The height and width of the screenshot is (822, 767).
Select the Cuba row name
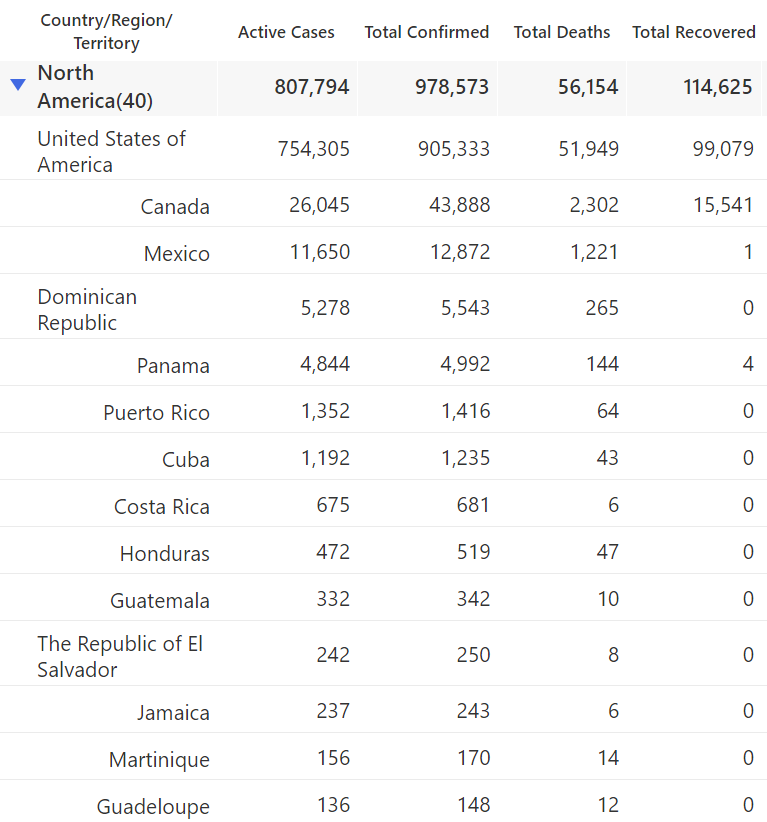(x=186, y=460)
